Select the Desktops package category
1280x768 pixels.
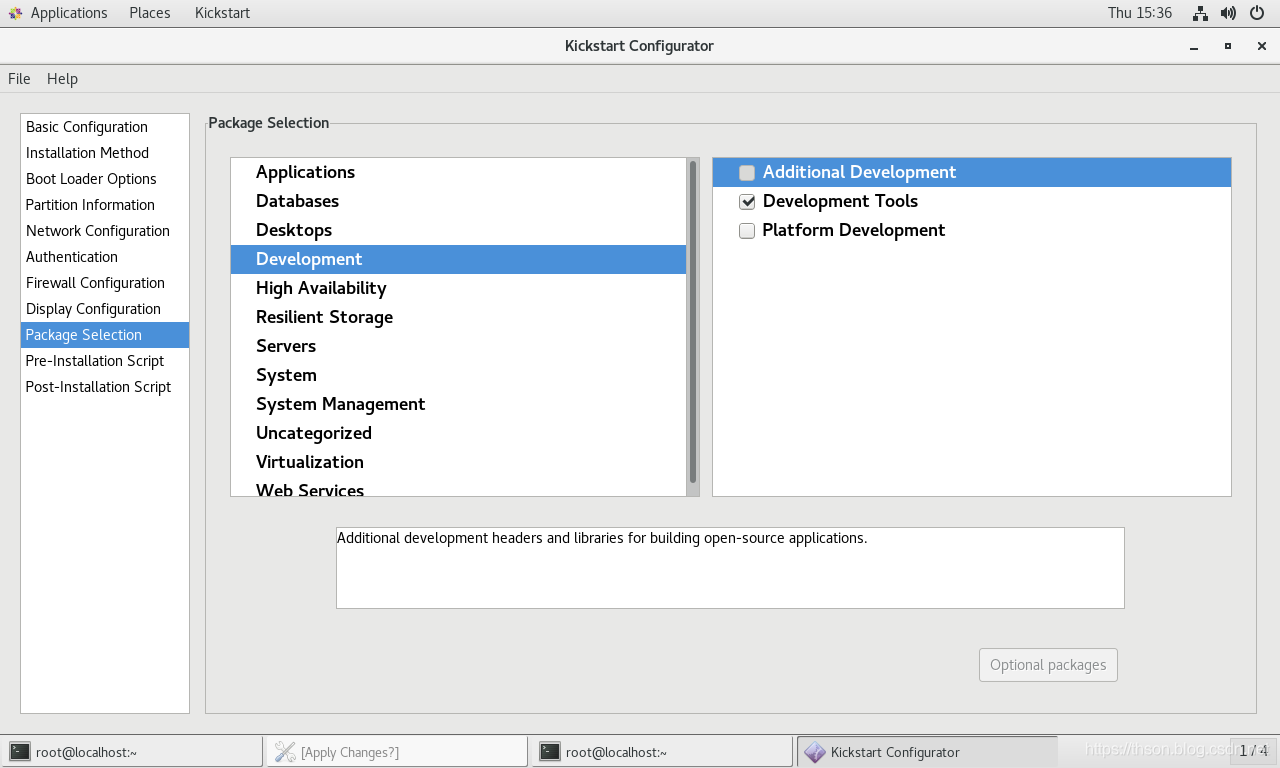pyautogui.click(x=293, y=230)
